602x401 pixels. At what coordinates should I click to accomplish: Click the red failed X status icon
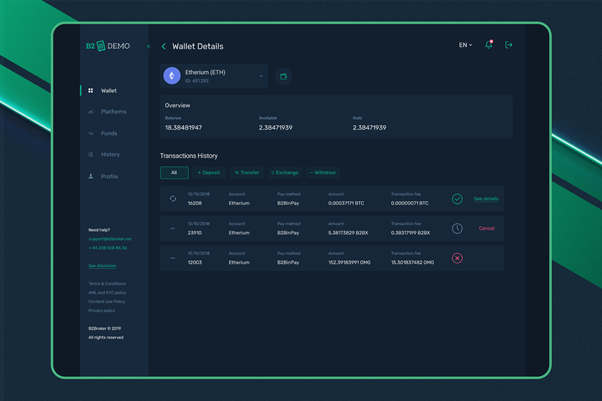point(457,258)
